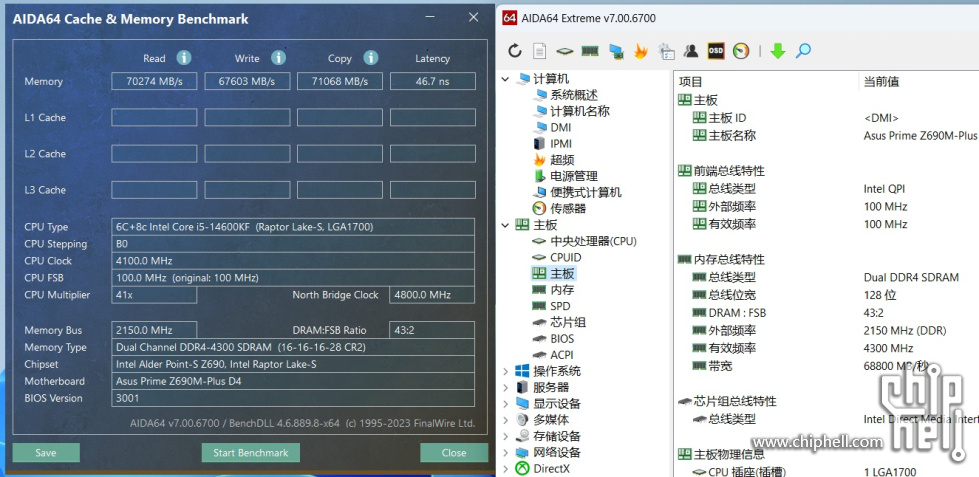Viewport: 979px width, 477px height.
Task: Expand the DirectX tree node
Action: coord(505,468)
